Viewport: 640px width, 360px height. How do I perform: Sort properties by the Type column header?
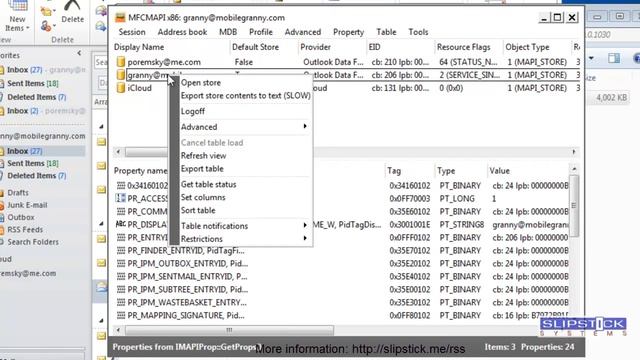tap(460, 171)
